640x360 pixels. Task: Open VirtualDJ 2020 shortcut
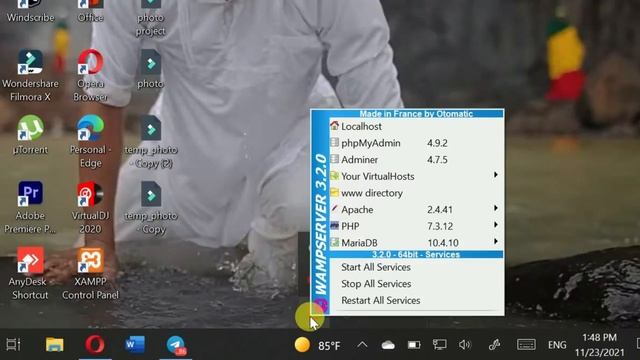coord(90,207)
